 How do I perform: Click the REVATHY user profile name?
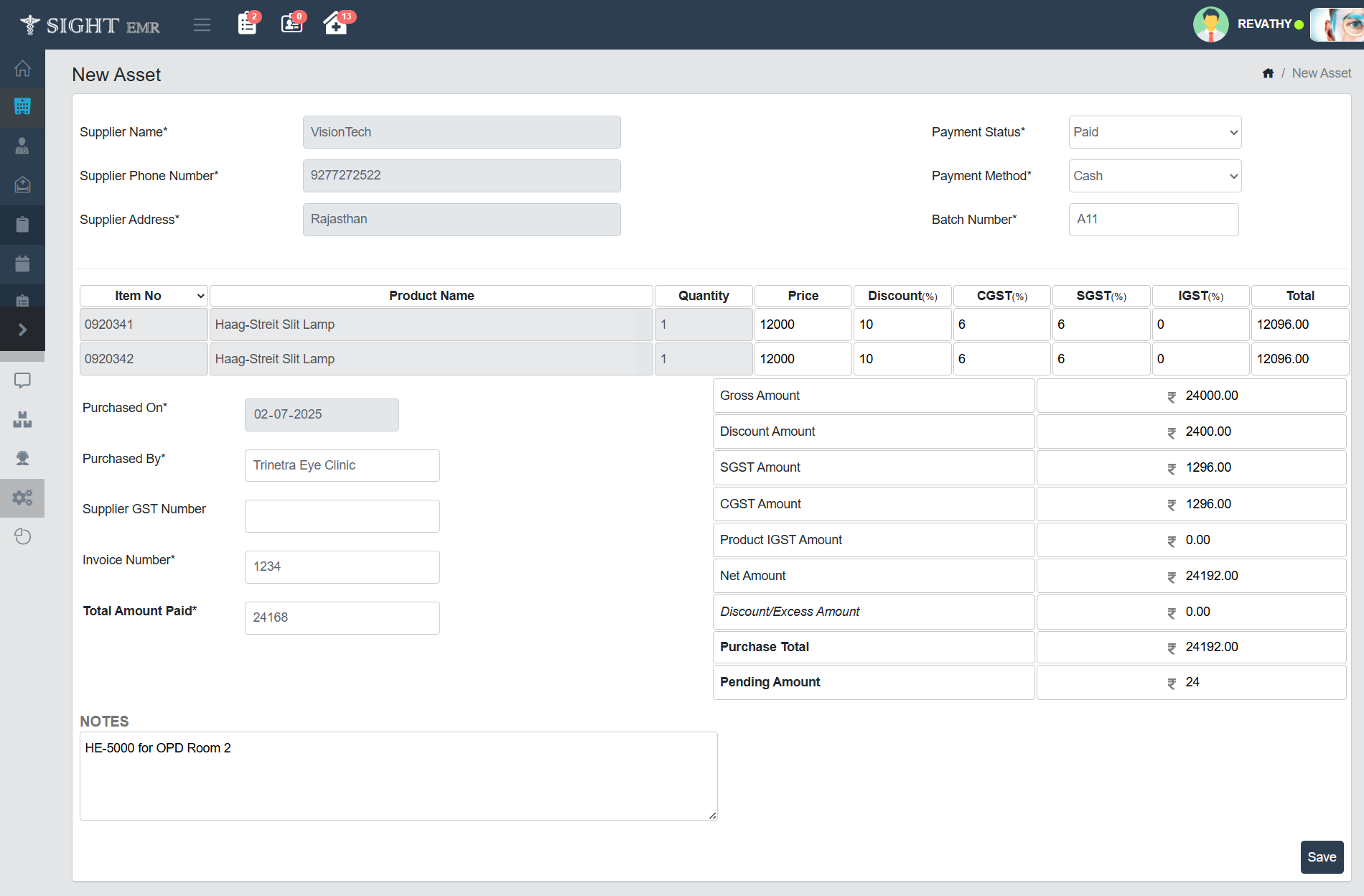1264,24
